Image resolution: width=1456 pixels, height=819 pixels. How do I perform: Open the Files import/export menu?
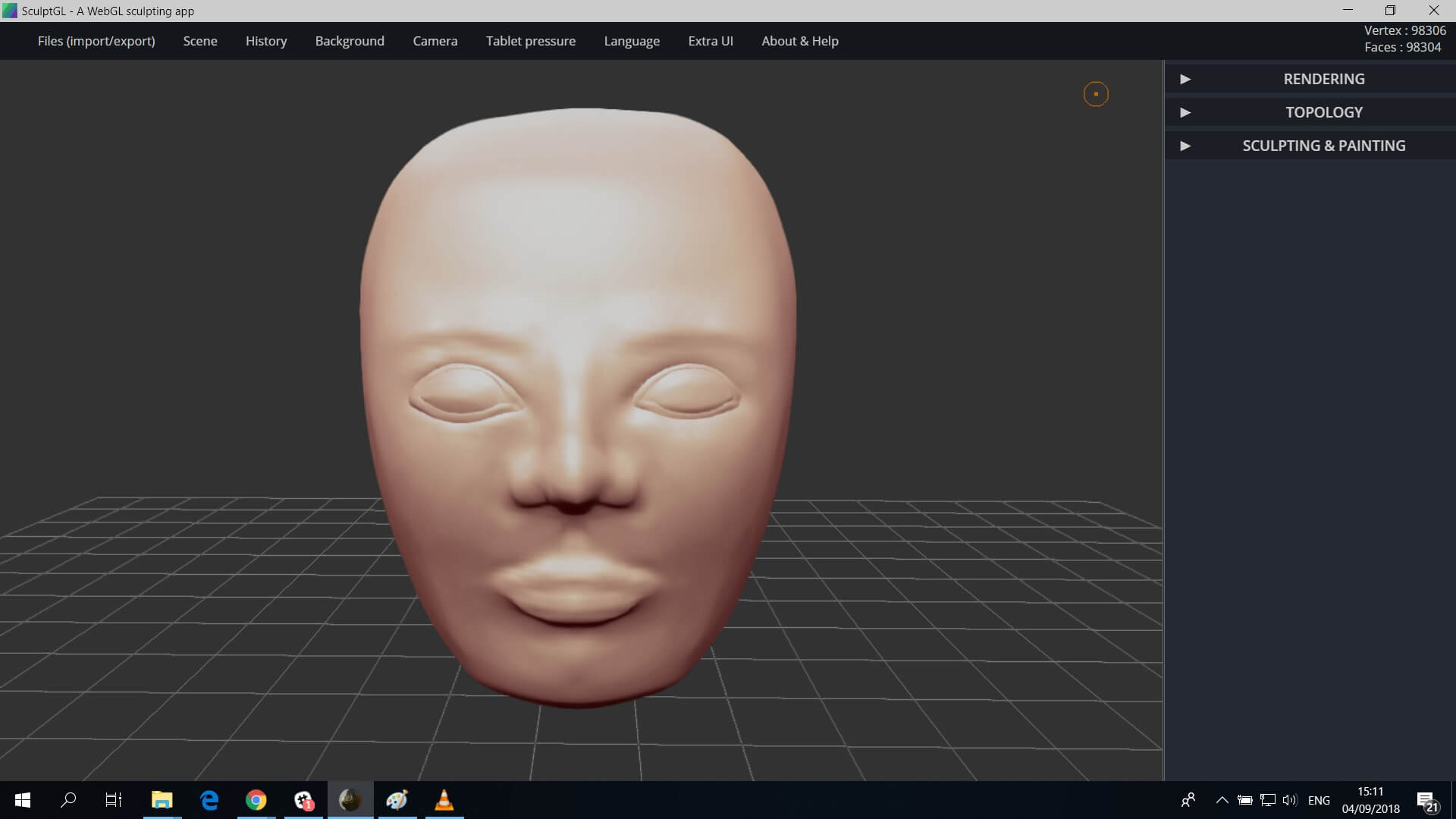coord(96,41)
